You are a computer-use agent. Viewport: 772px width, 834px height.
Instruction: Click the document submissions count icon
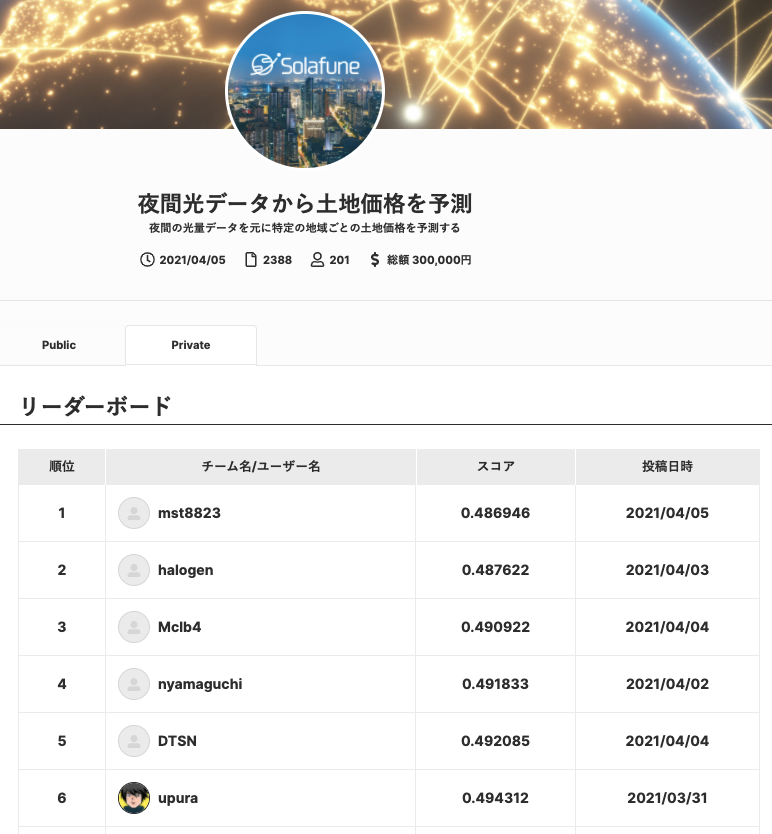[x=251, y=260]
